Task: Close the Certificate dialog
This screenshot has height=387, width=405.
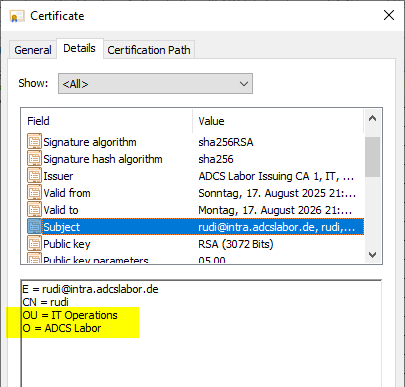Action: tap(389, 15)
